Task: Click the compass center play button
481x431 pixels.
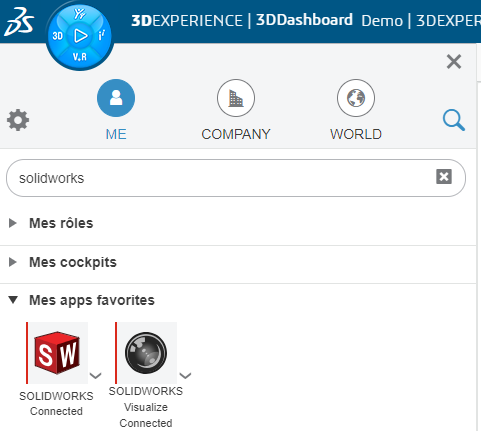Action: click(80, 36)
